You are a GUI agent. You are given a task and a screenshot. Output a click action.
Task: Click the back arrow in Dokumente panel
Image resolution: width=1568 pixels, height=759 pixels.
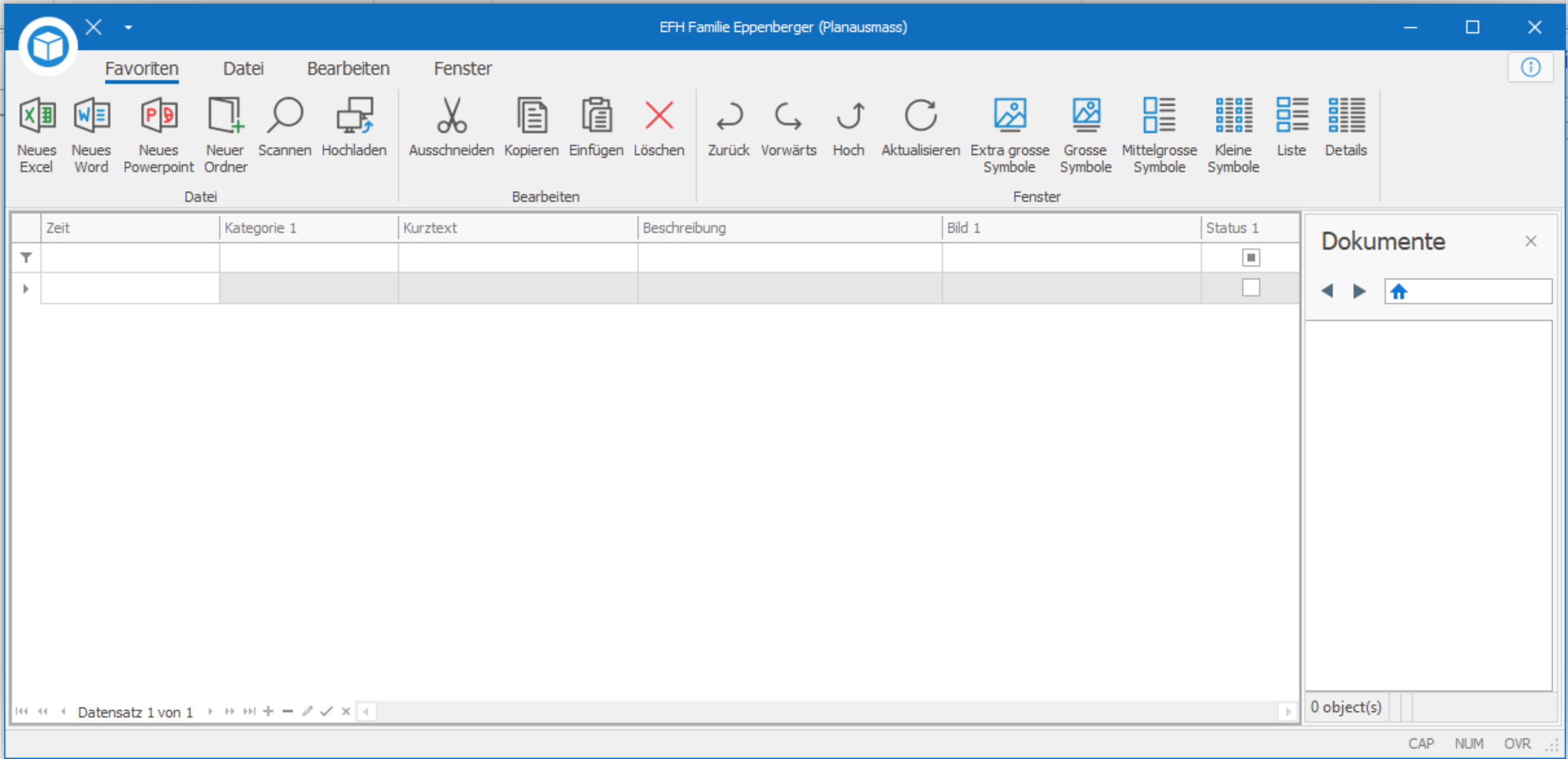(x=1328, y=291)
